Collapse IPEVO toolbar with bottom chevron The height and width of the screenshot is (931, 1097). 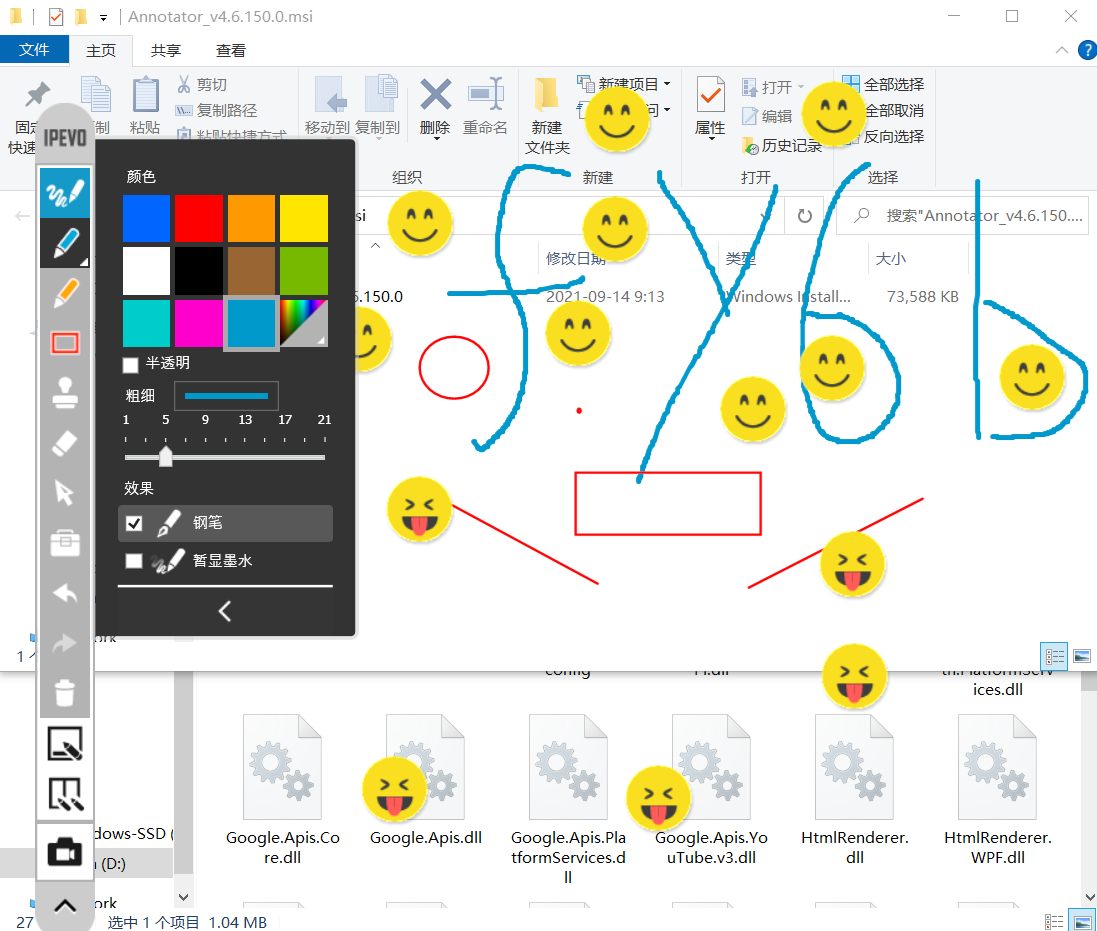pyautogui.click(x=65, y=907)
